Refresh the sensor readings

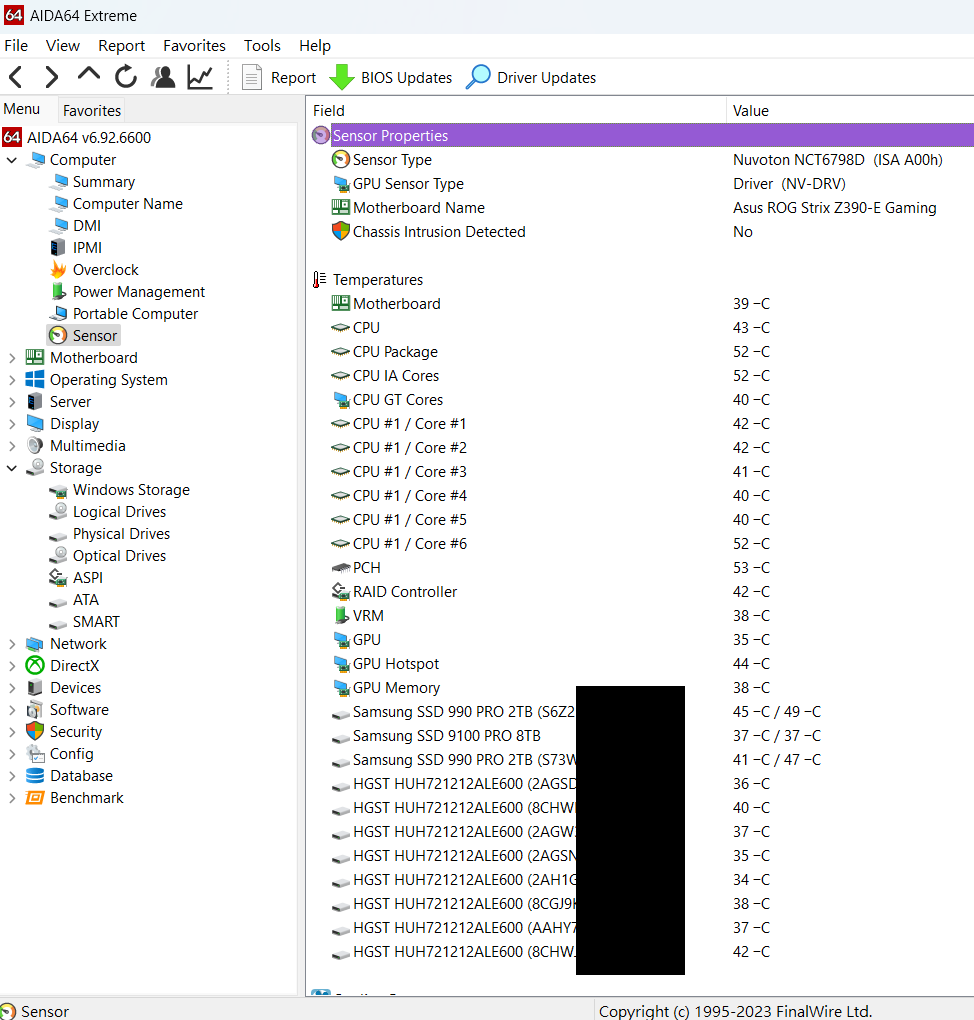tap(126, 77)
